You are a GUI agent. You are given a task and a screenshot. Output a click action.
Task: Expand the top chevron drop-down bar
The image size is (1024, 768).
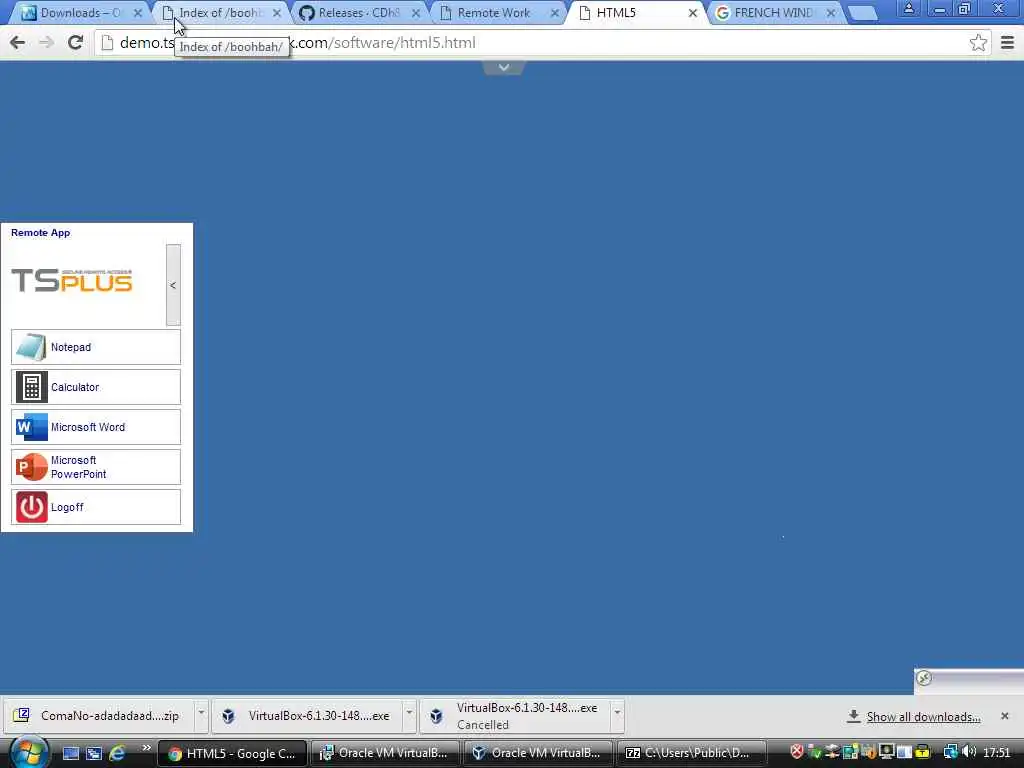tap(504, 67)
